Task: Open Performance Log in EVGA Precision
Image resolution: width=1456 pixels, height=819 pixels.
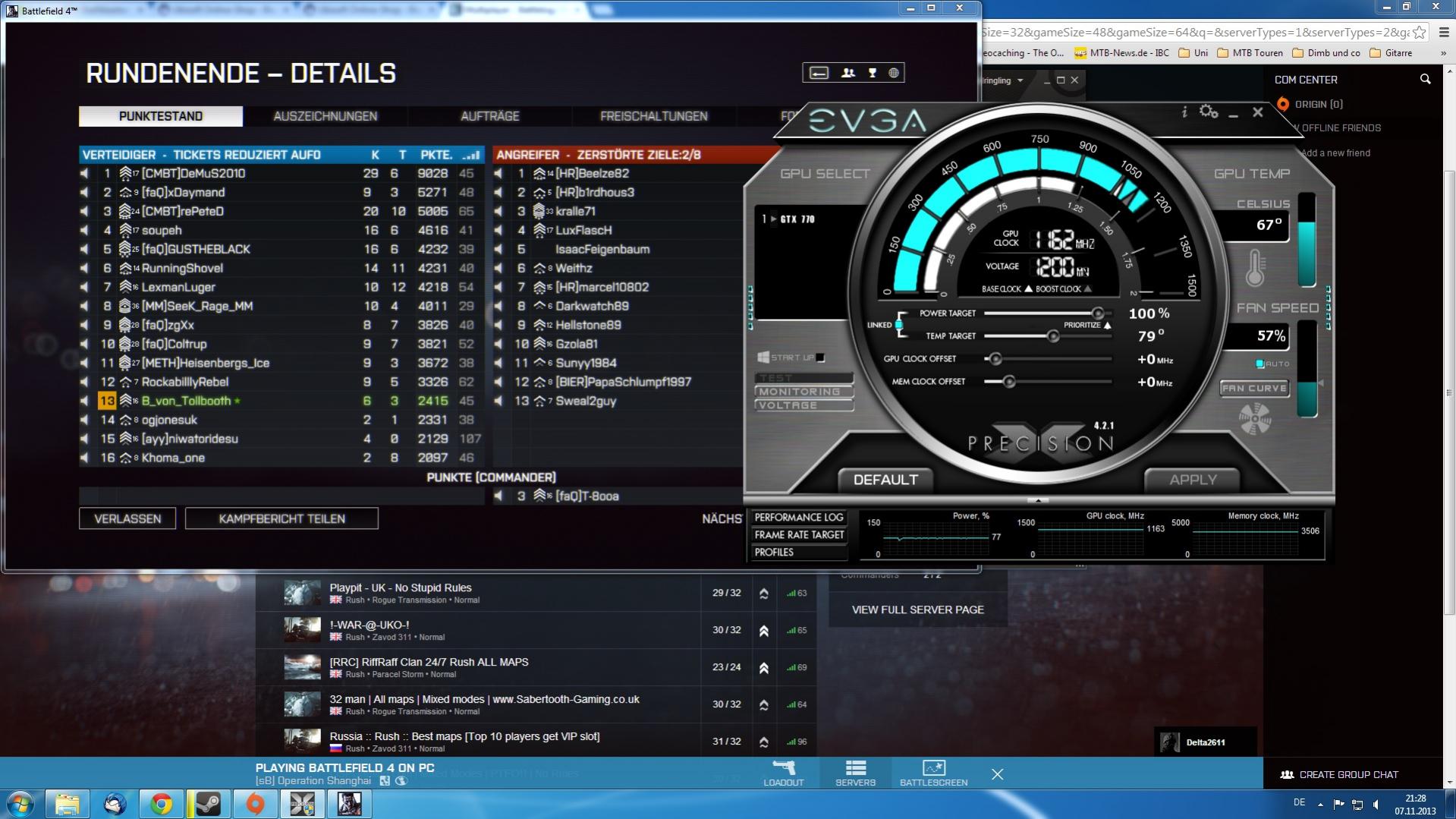Action: click(x=799, y=518)
